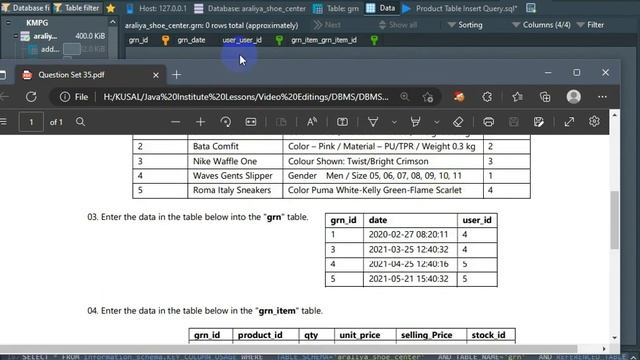Click Next in the data grid toolbar
Screen dimensions: 640x360
(327, 25)
